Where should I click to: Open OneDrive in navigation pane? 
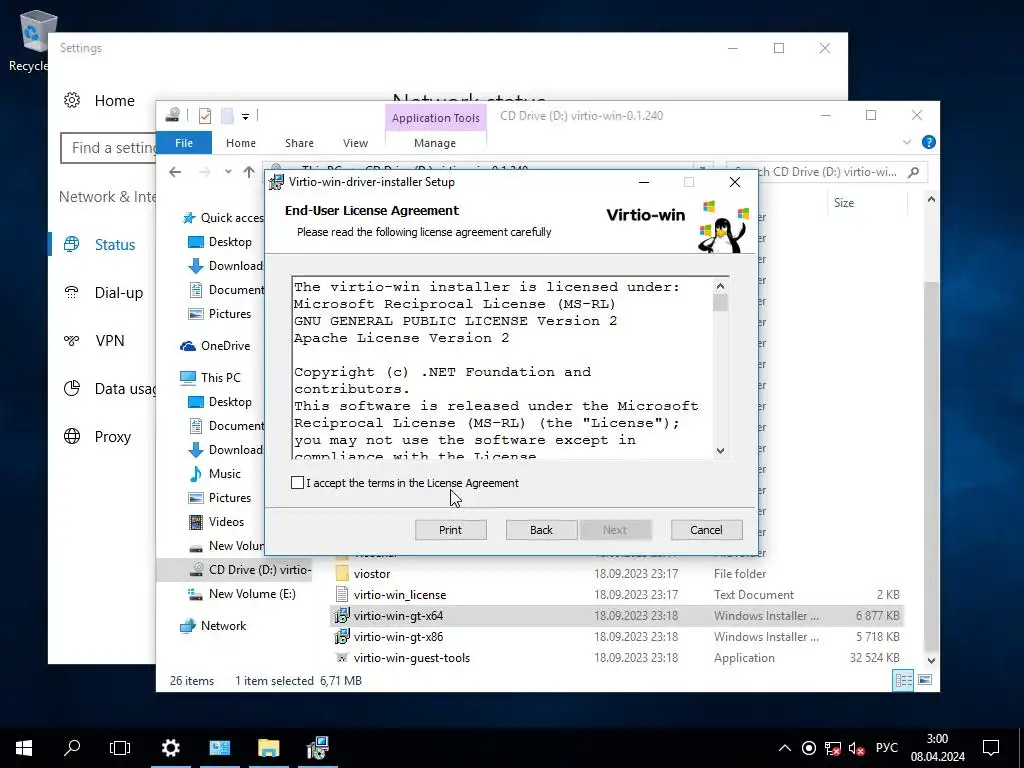point(216,345)
